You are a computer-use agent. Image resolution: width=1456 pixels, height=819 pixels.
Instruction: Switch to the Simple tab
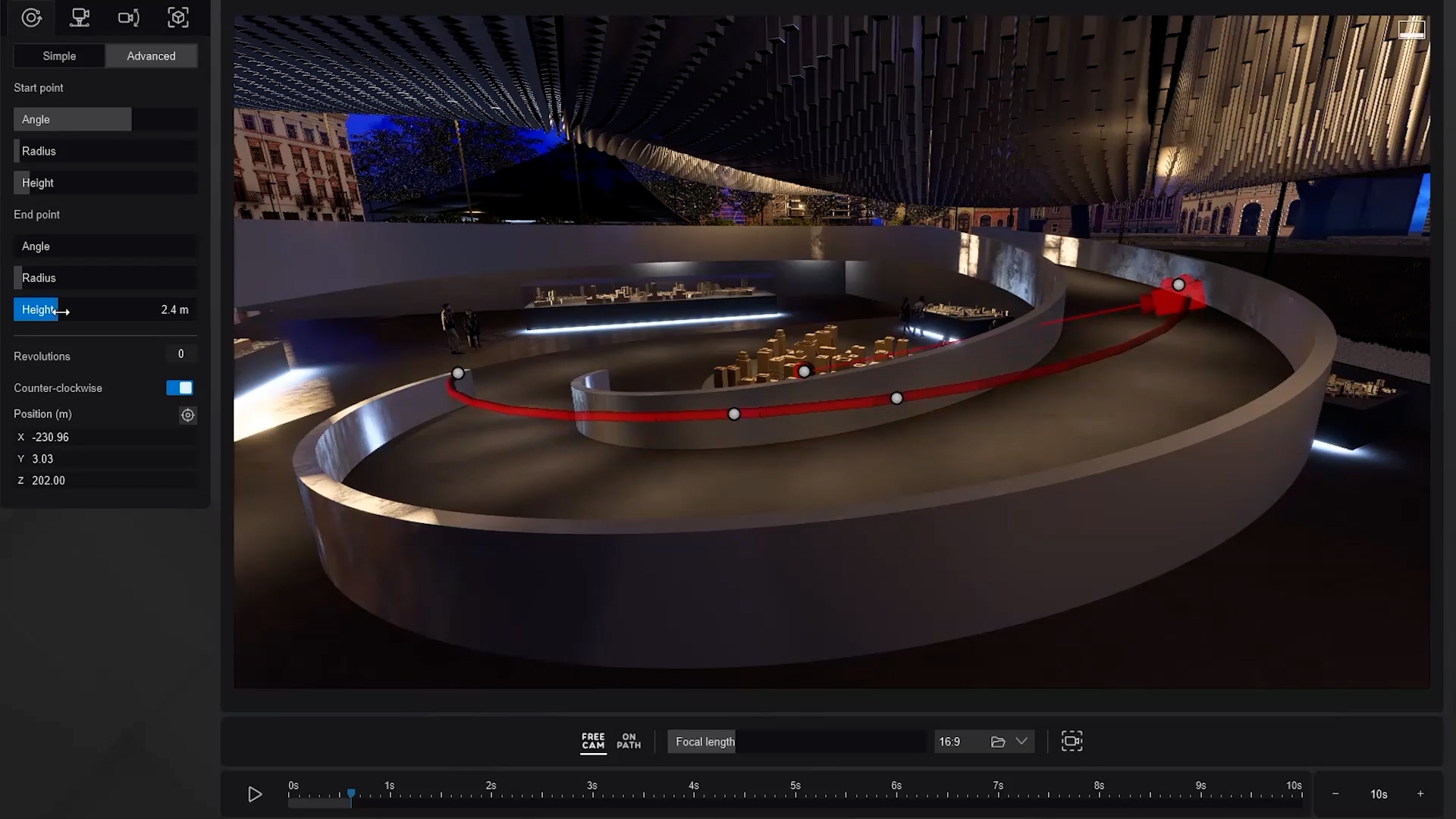(x=58, y=55)
